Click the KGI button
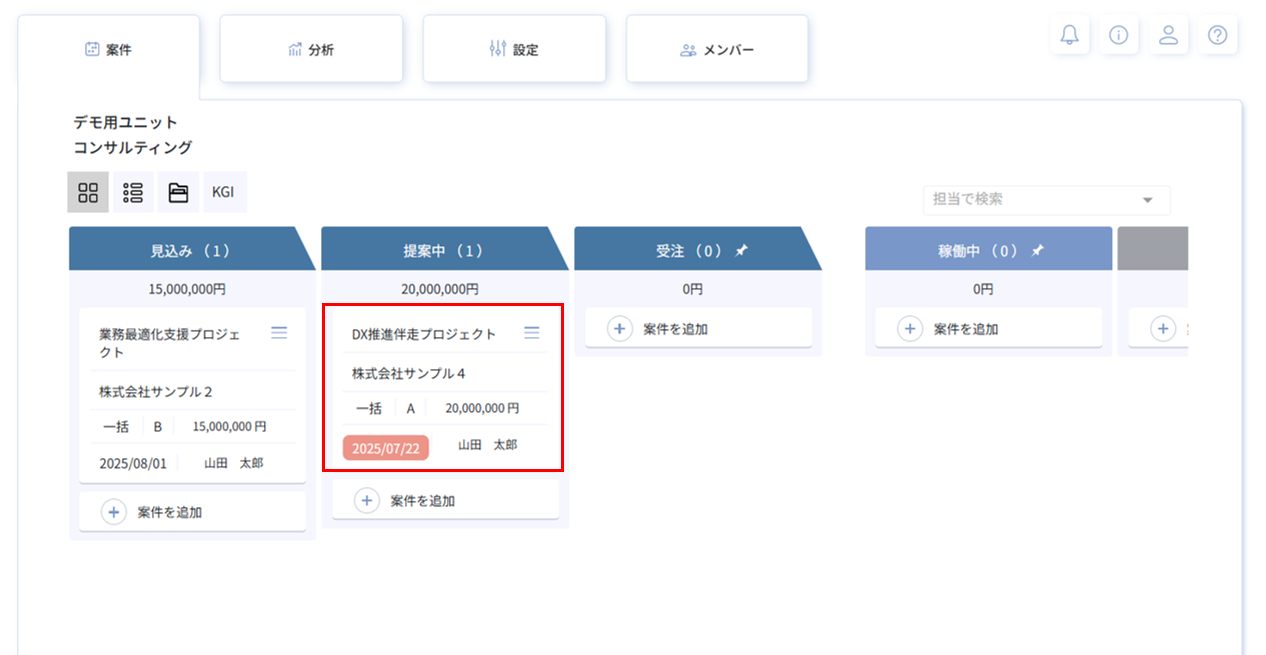The image size is (1266, 655). pos(224,192)
